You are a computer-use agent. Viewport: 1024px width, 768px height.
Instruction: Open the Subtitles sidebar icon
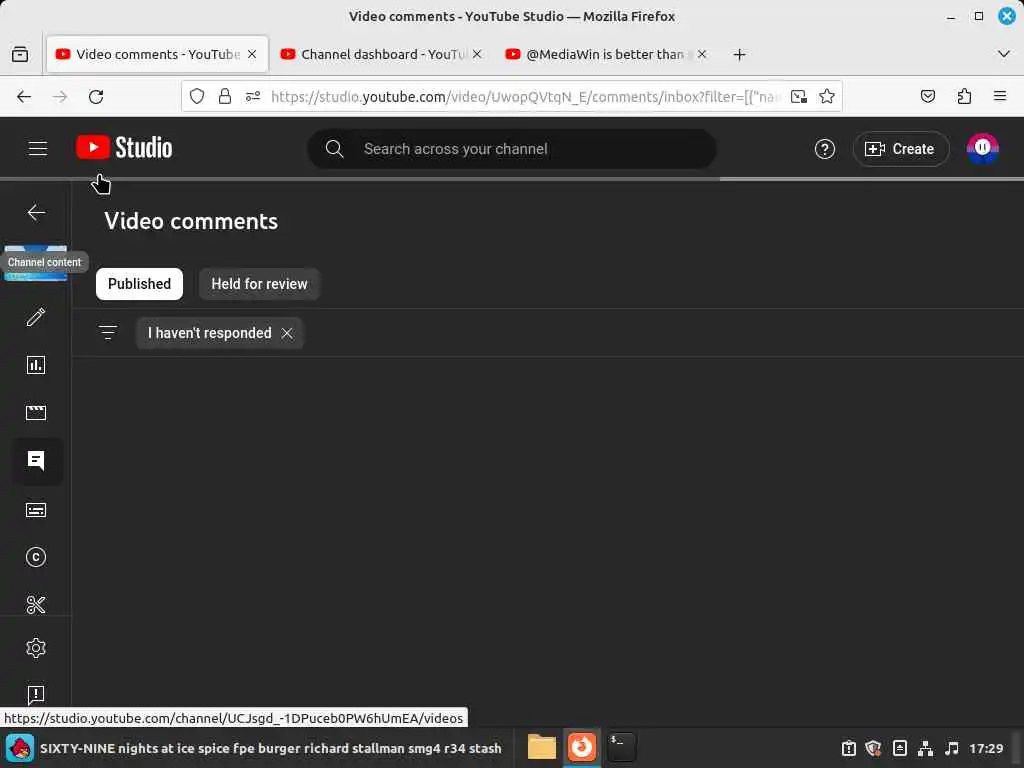[36, 510]
